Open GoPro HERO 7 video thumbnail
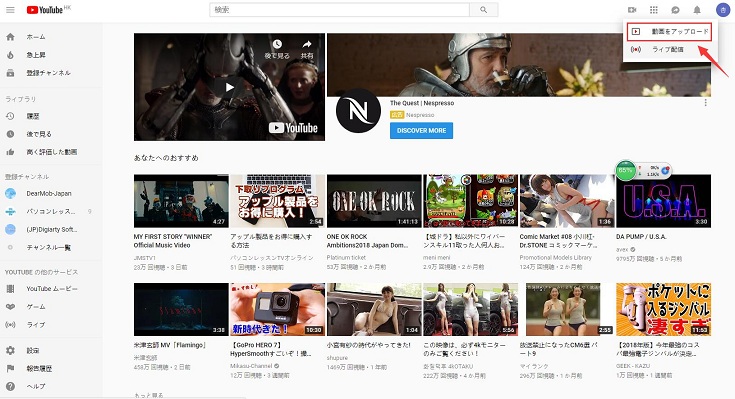 (278, 309)
